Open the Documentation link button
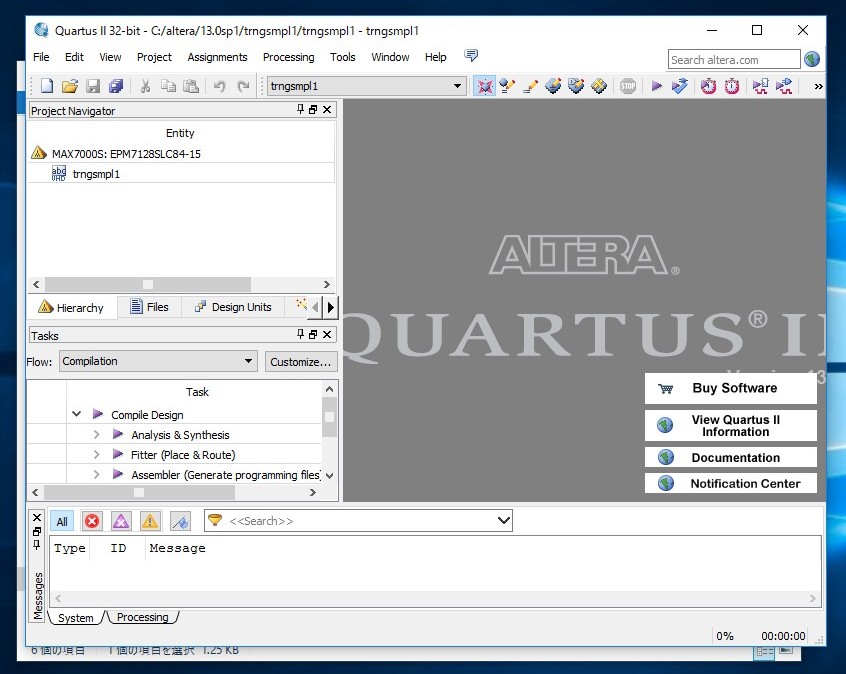The width and height of the screenshot is (846, 674). click(x=731, y=457)
